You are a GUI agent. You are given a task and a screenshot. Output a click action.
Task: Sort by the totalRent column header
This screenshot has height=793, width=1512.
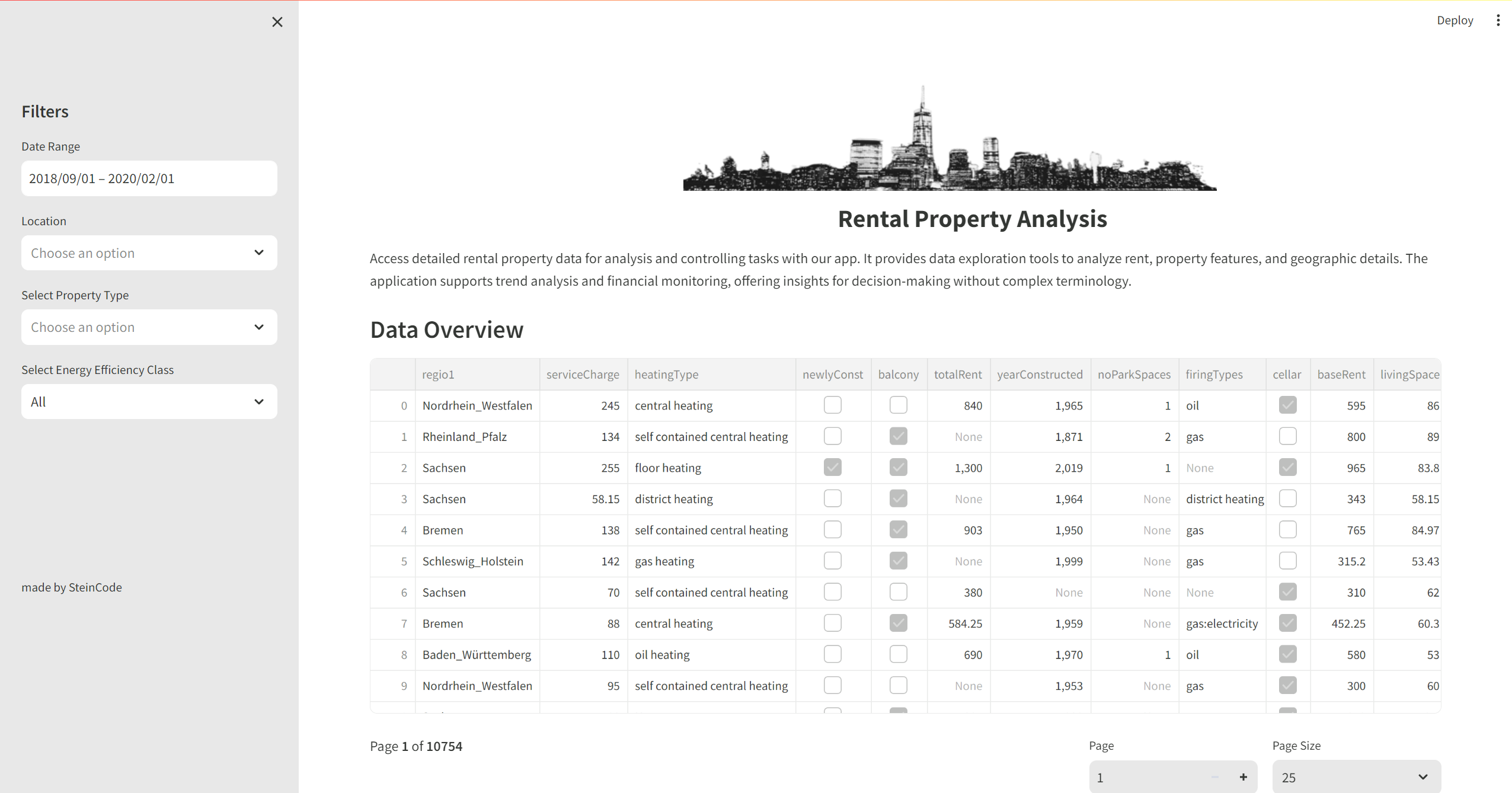pos(957,375)
